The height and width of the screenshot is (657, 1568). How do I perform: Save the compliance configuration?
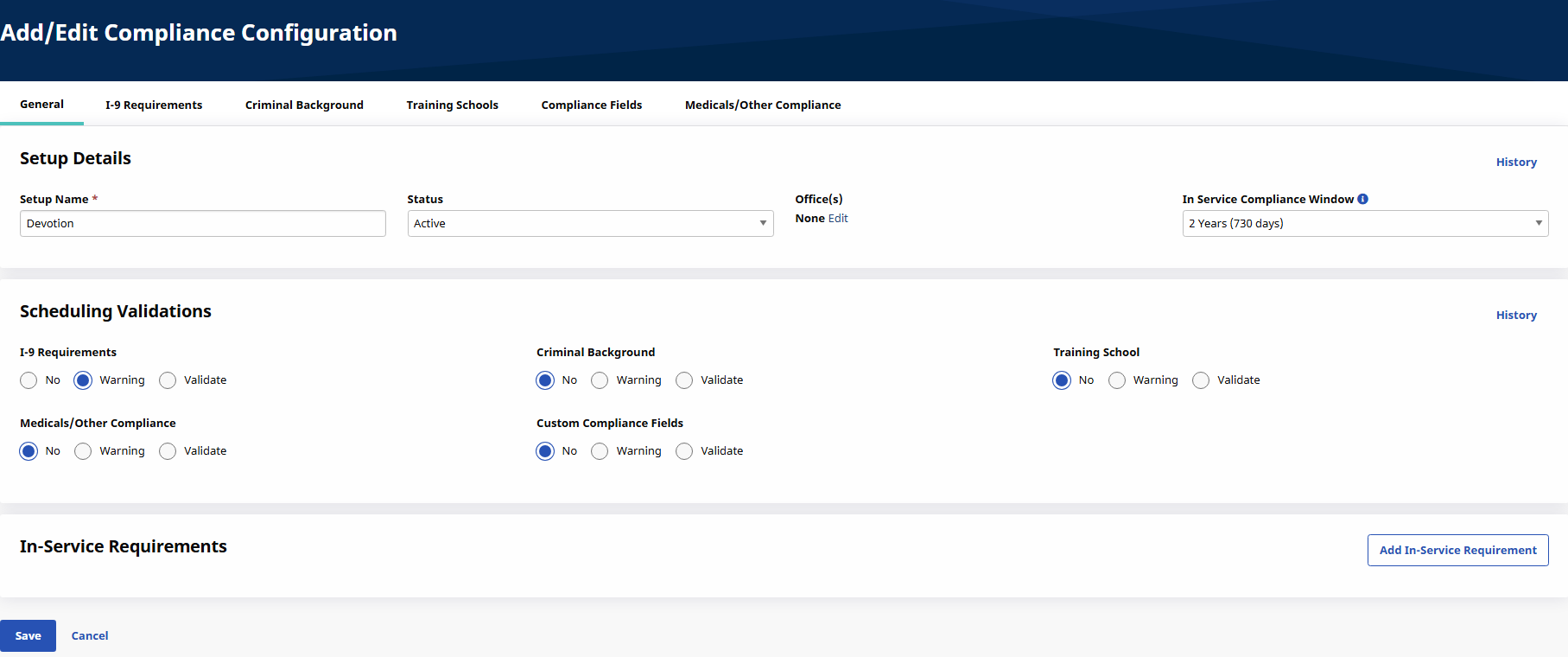(28, 635)
